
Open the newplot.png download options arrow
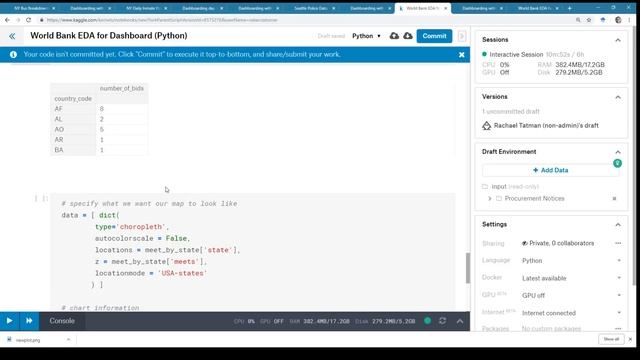[x=68, y=340]
